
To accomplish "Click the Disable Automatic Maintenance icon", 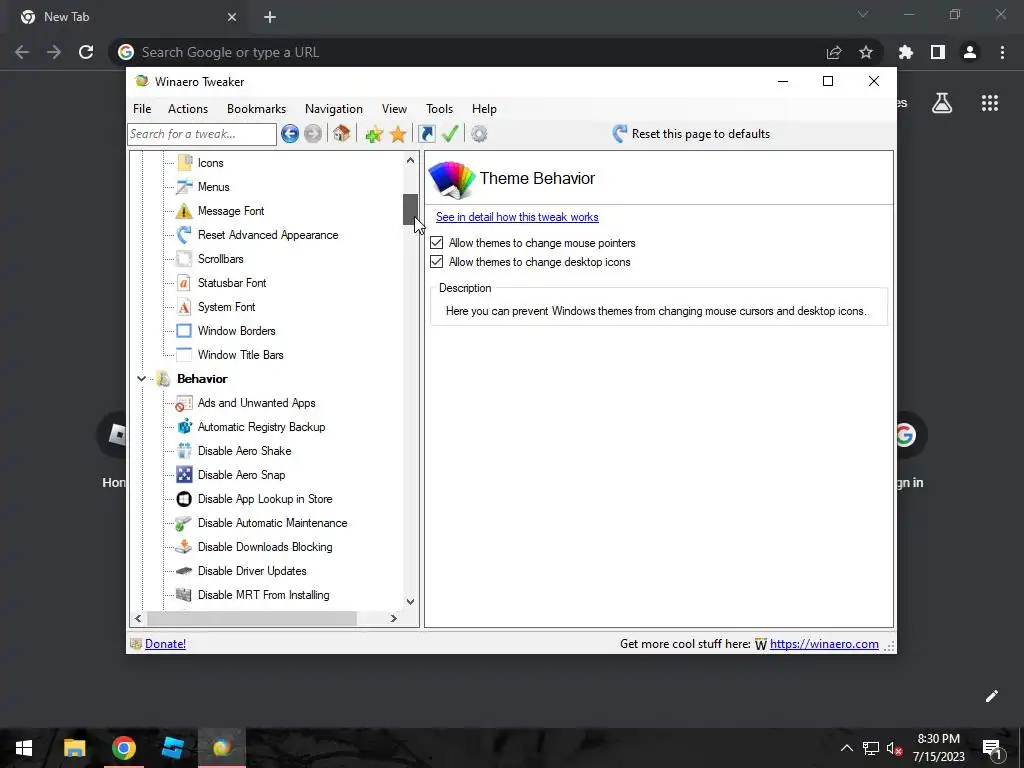I will (184, 523).
